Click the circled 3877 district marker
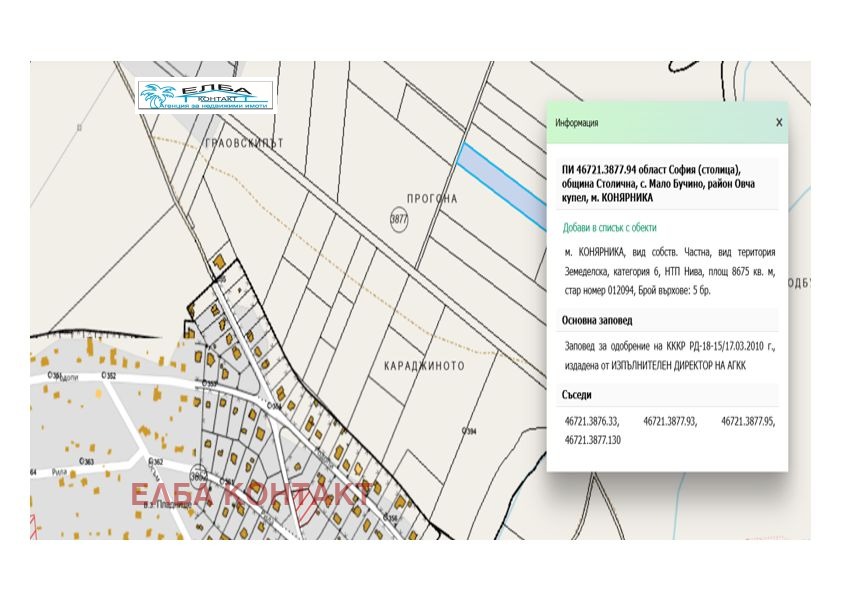This screenshot has height=595, width=842. tap(399, 219)
